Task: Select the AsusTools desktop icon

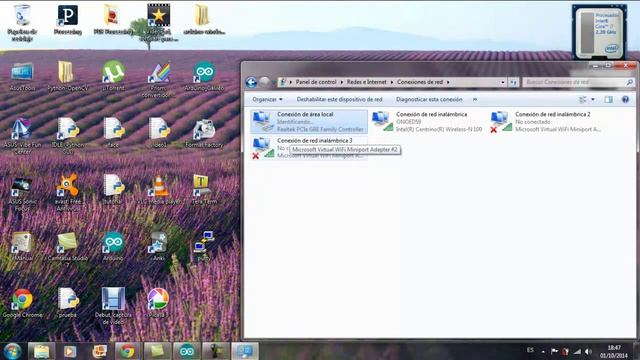Action: tap(22, 76)
